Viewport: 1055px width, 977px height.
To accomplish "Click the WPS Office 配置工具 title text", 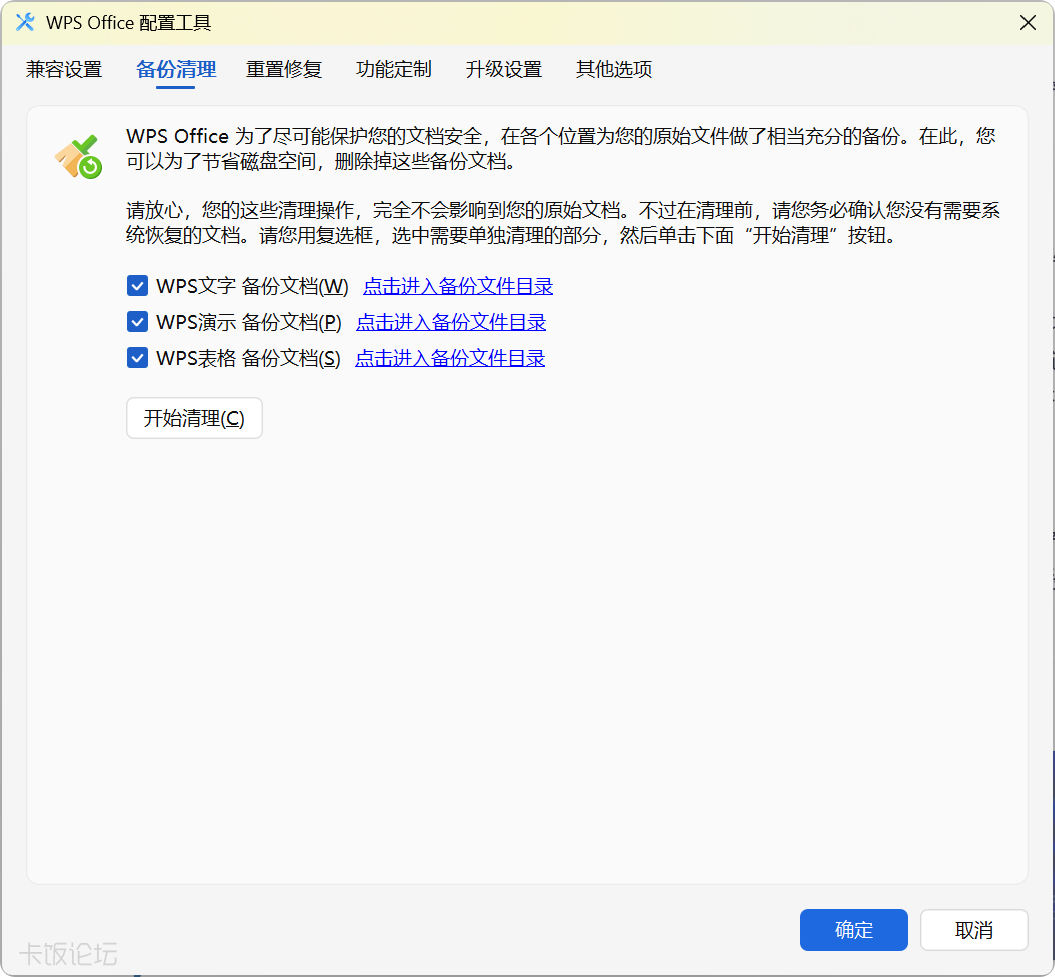I will point(129,23).
